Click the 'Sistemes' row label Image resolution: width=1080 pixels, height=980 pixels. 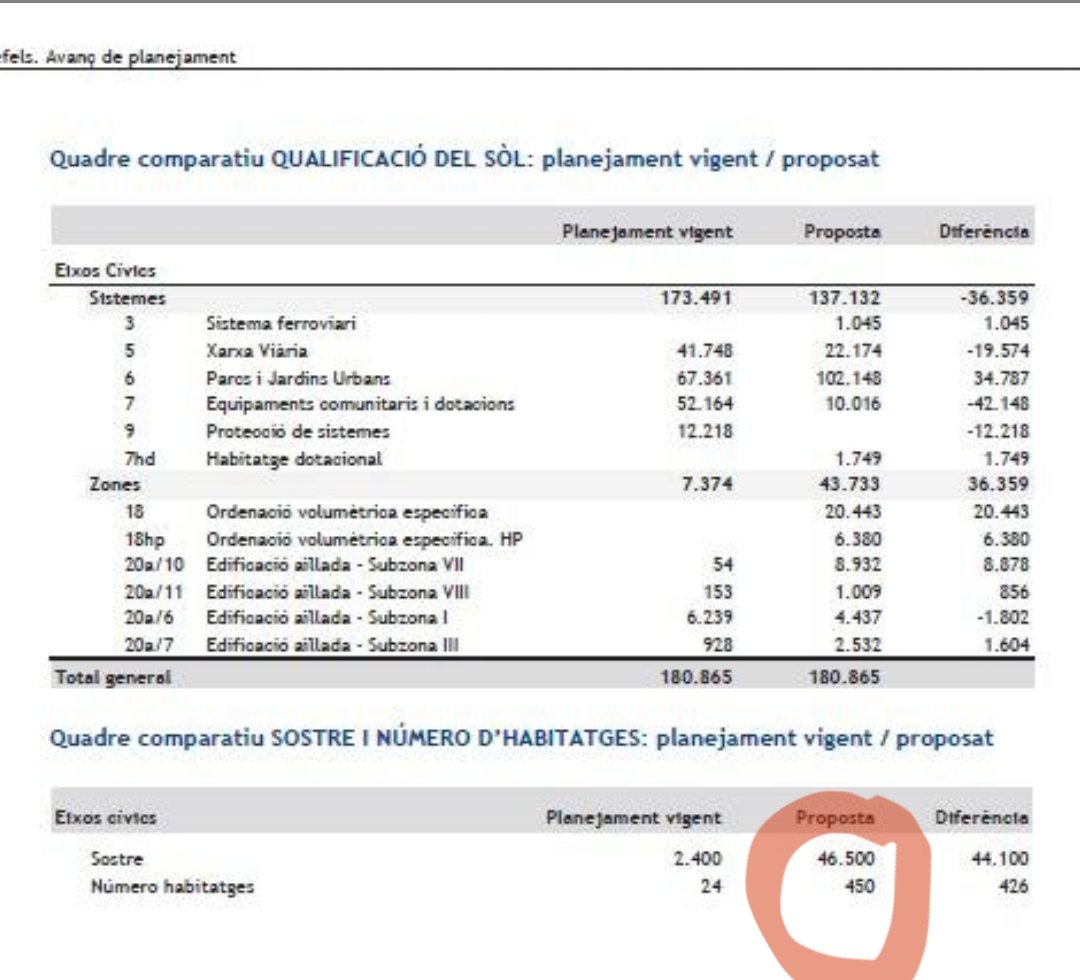point(127,298)
